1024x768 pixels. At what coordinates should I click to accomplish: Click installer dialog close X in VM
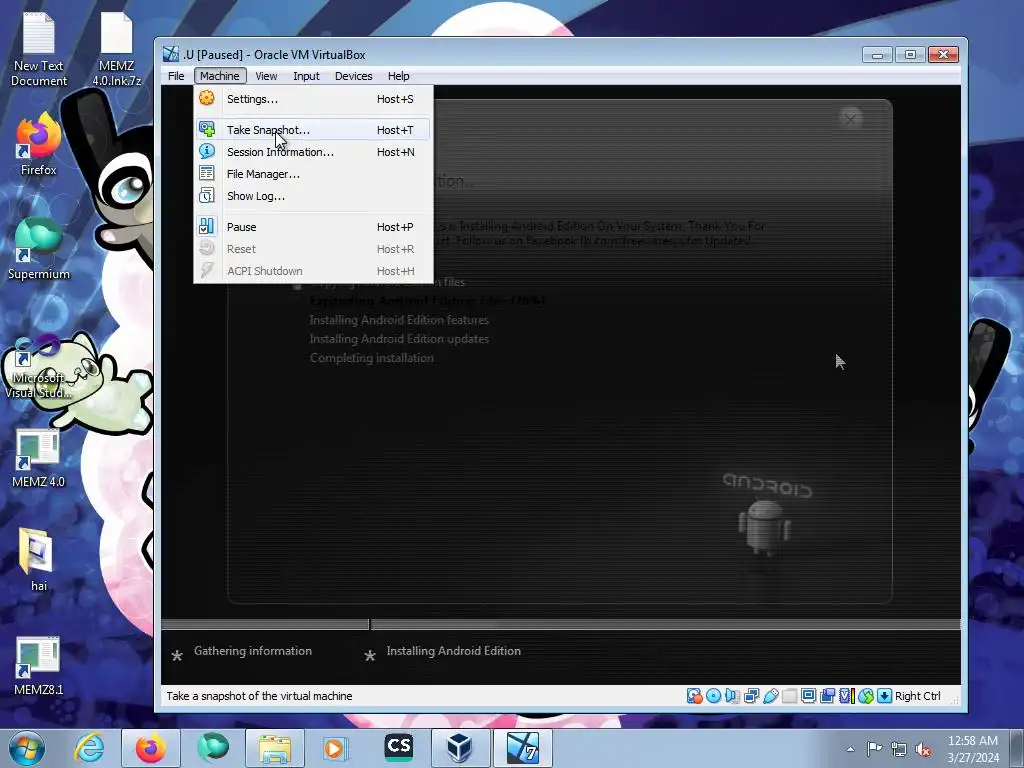pyautogui.click(x=850, y=118)
